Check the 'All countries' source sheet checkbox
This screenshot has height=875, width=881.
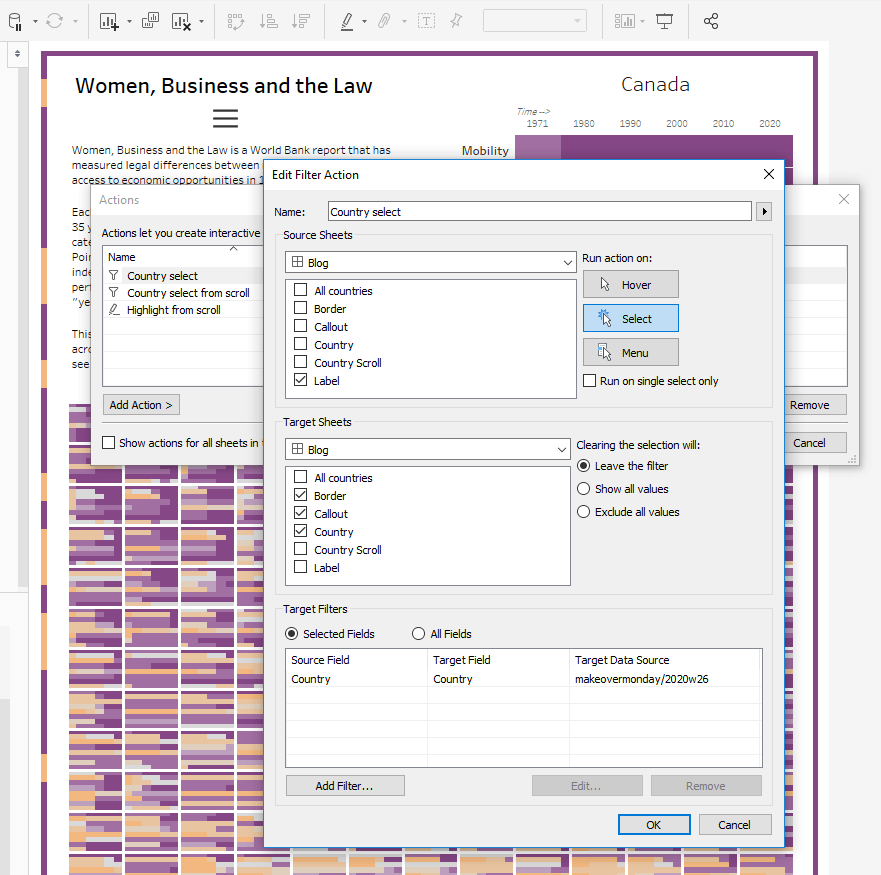click(301, 291)
